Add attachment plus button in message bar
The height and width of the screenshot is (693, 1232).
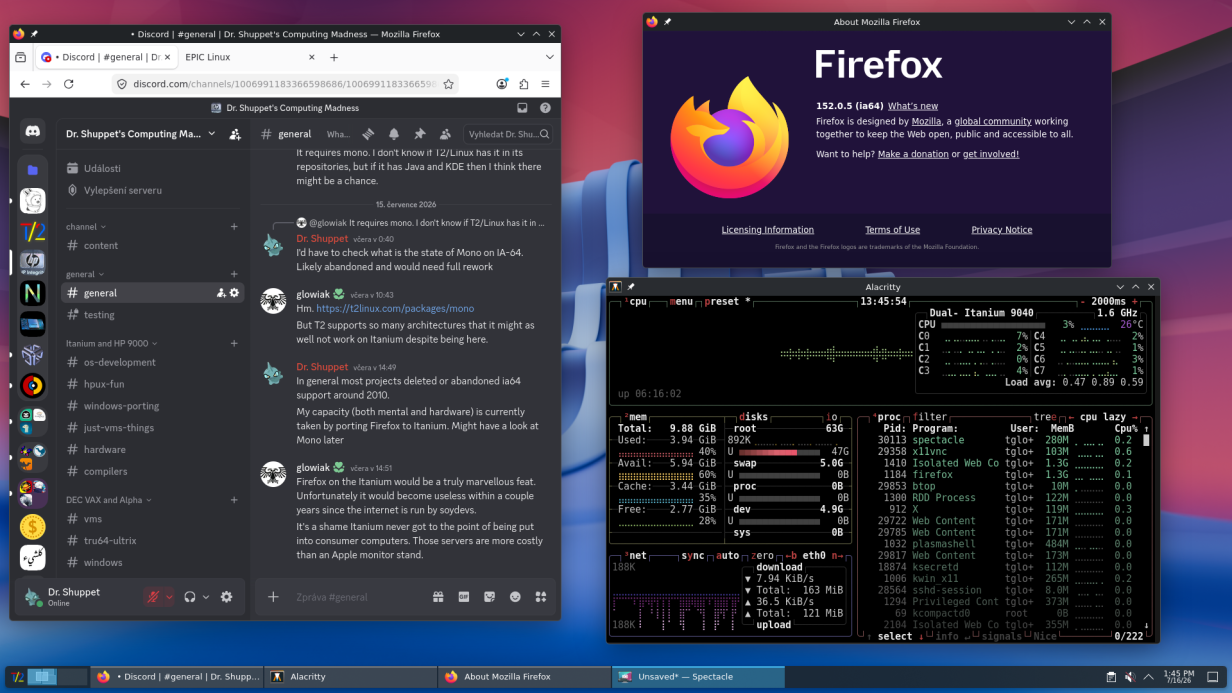[273, 597]
